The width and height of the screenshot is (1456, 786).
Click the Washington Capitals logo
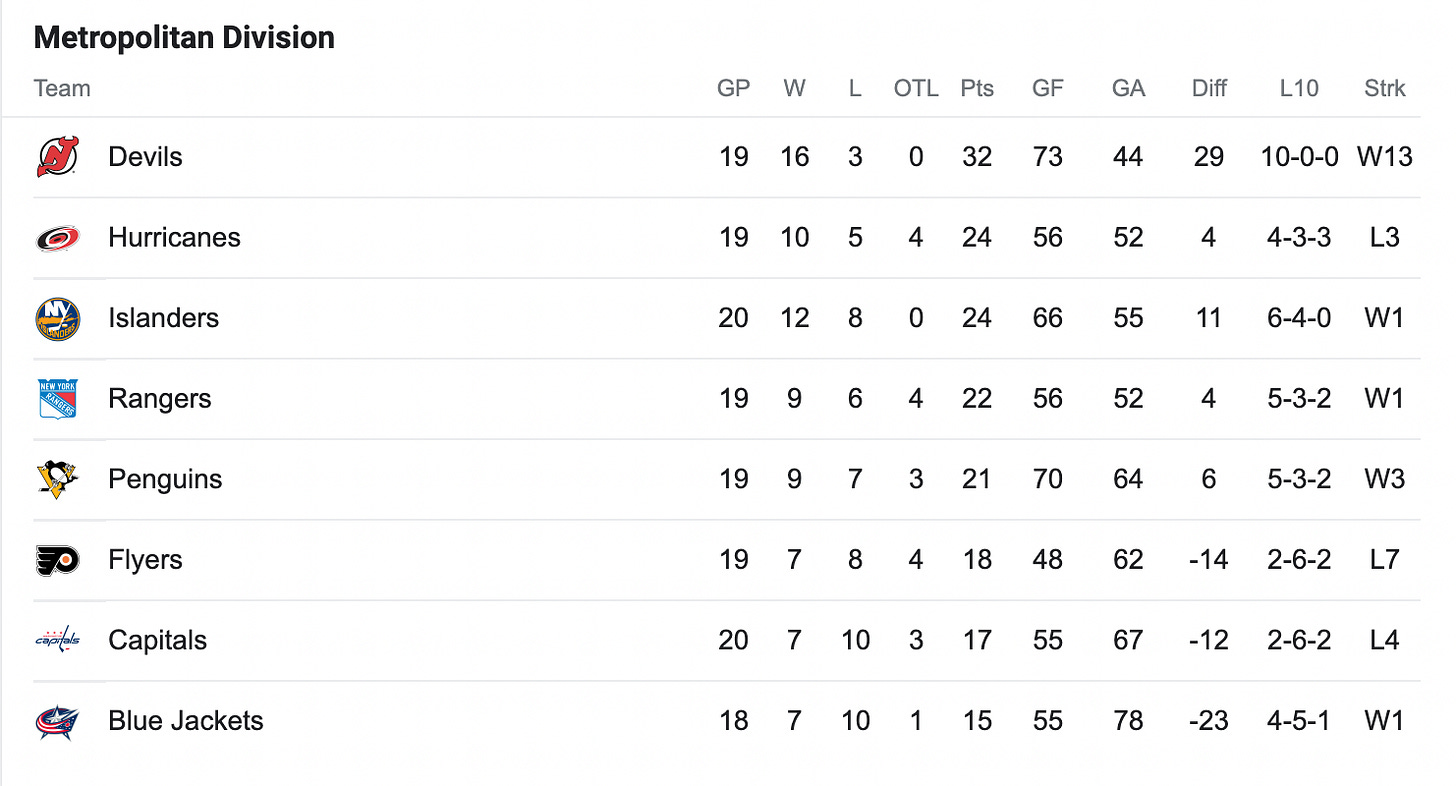tap(57, 640)
